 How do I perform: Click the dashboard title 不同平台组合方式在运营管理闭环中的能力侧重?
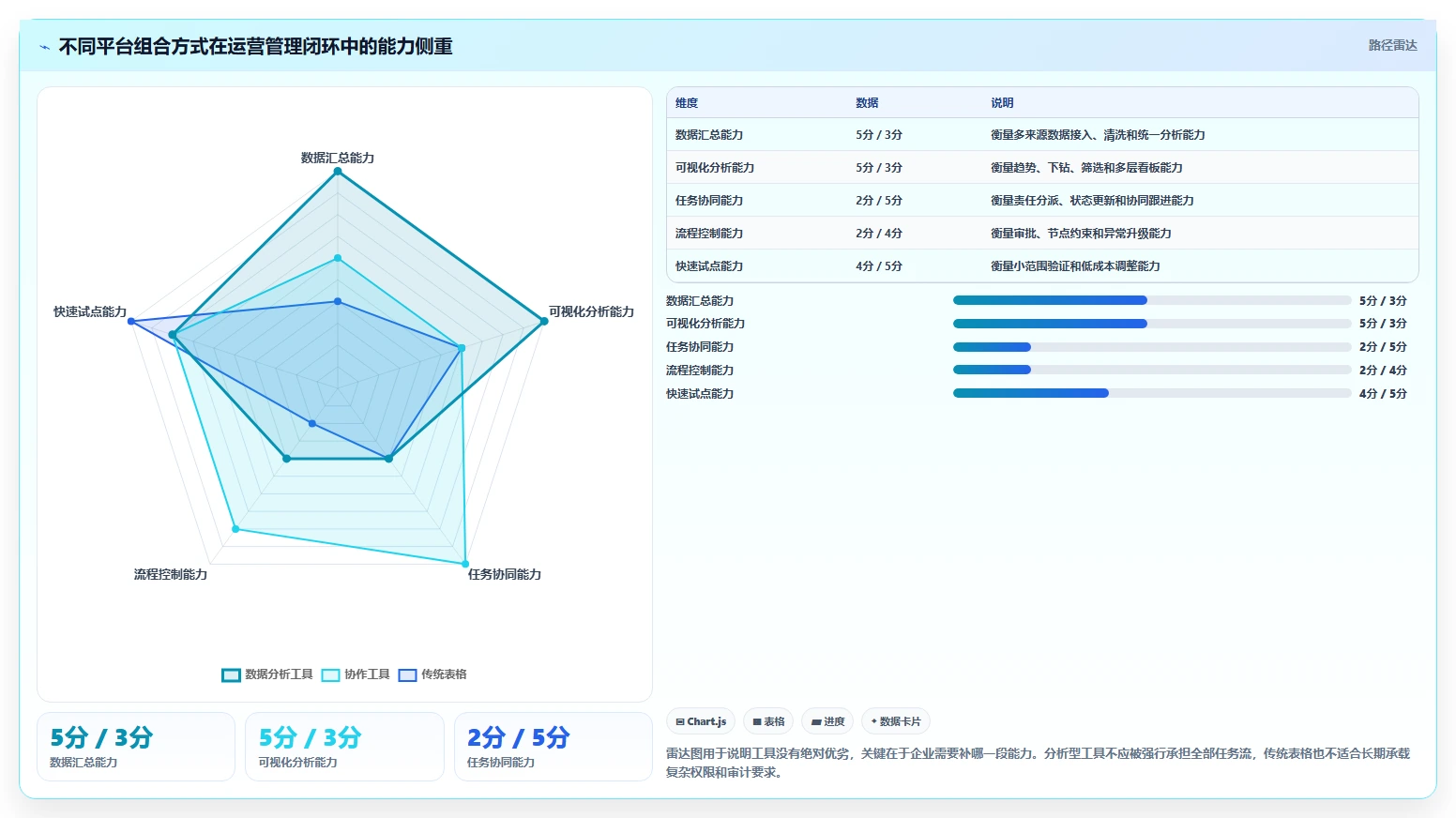click(256, 46)
